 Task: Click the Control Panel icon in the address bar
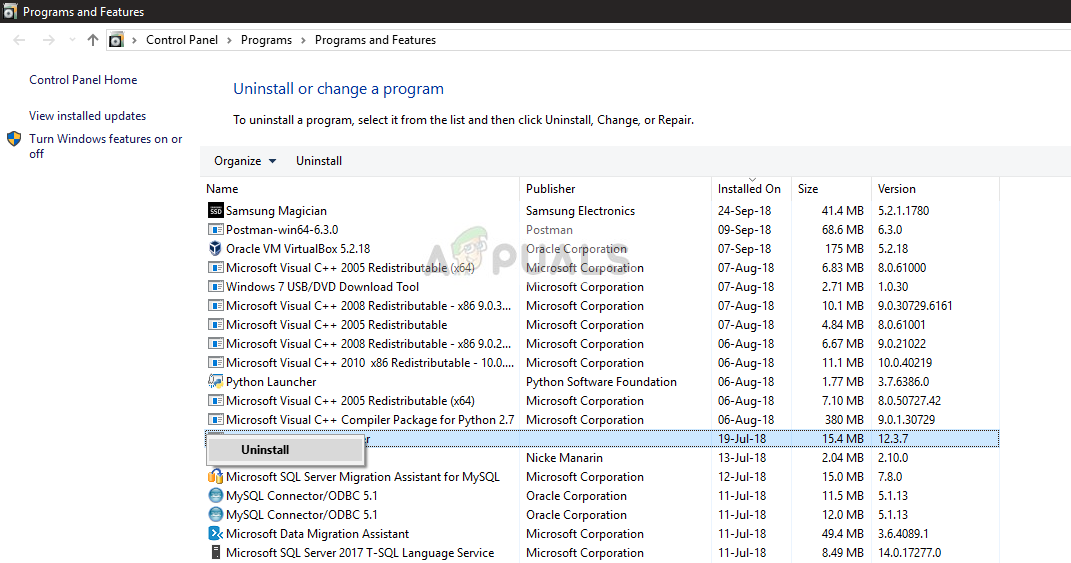point(117,40)
